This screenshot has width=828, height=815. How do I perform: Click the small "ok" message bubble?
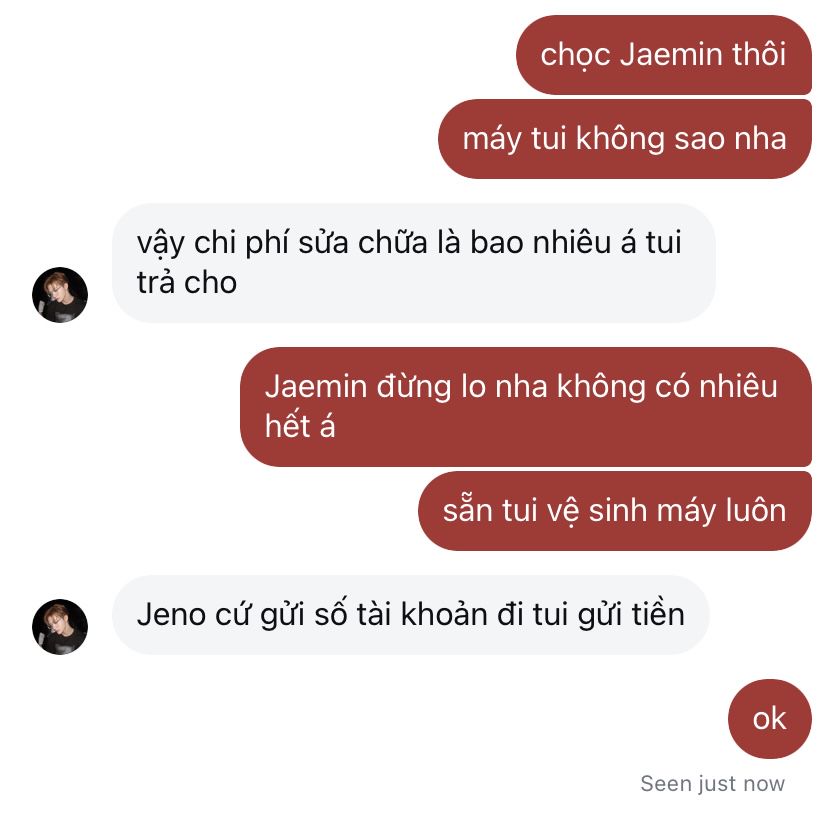pyautogui.click(x=770, y=719)
